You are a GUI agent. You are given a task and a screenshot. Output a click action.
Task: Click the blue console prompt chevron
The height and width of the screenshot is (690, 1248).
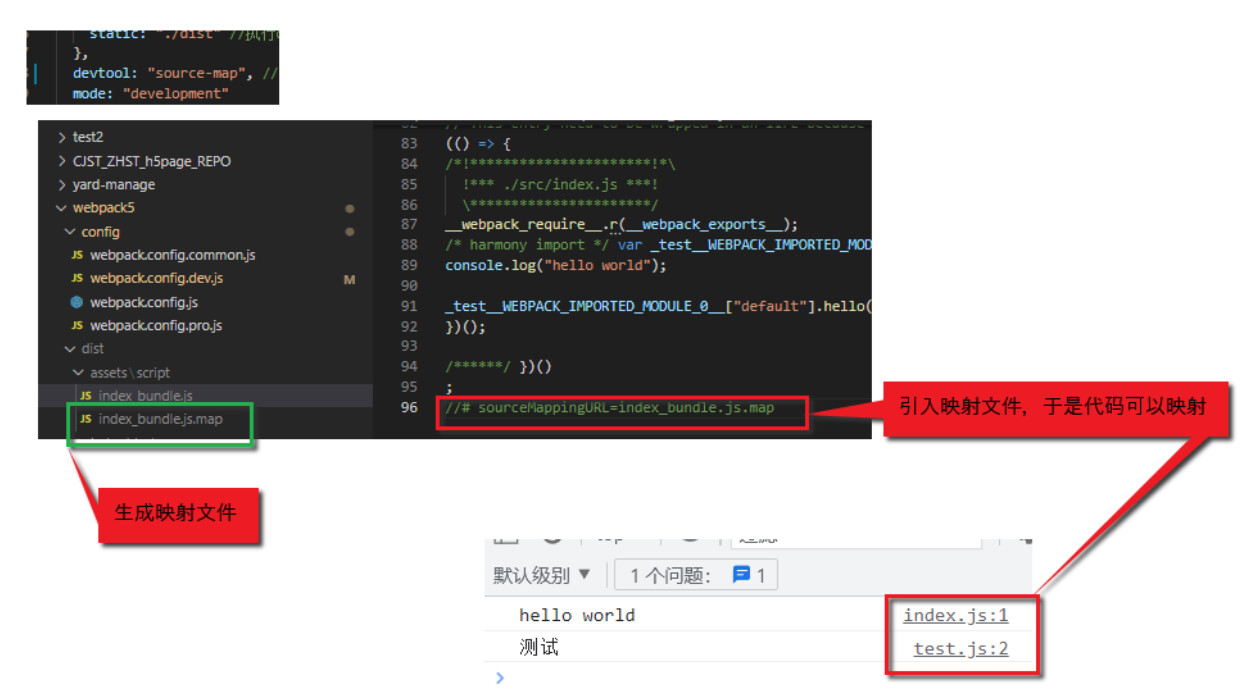tap(500, 678)
